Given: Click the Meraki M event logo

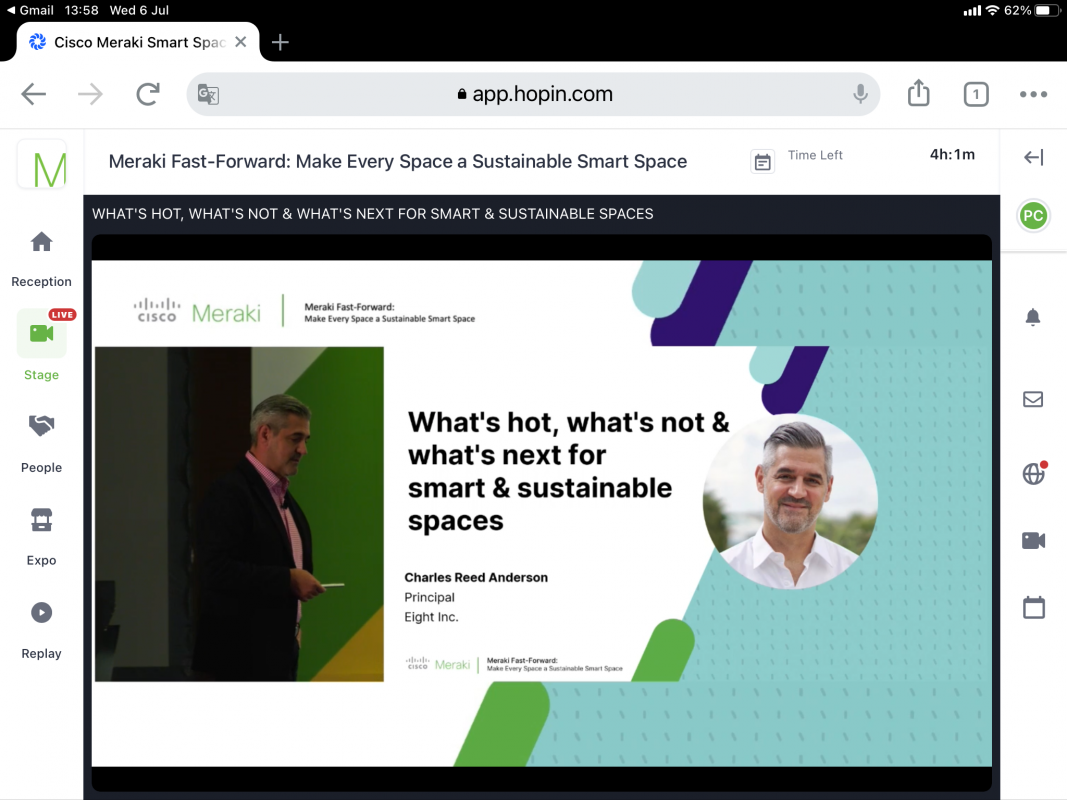Looking at the screenshot, I should pos(42,165).
